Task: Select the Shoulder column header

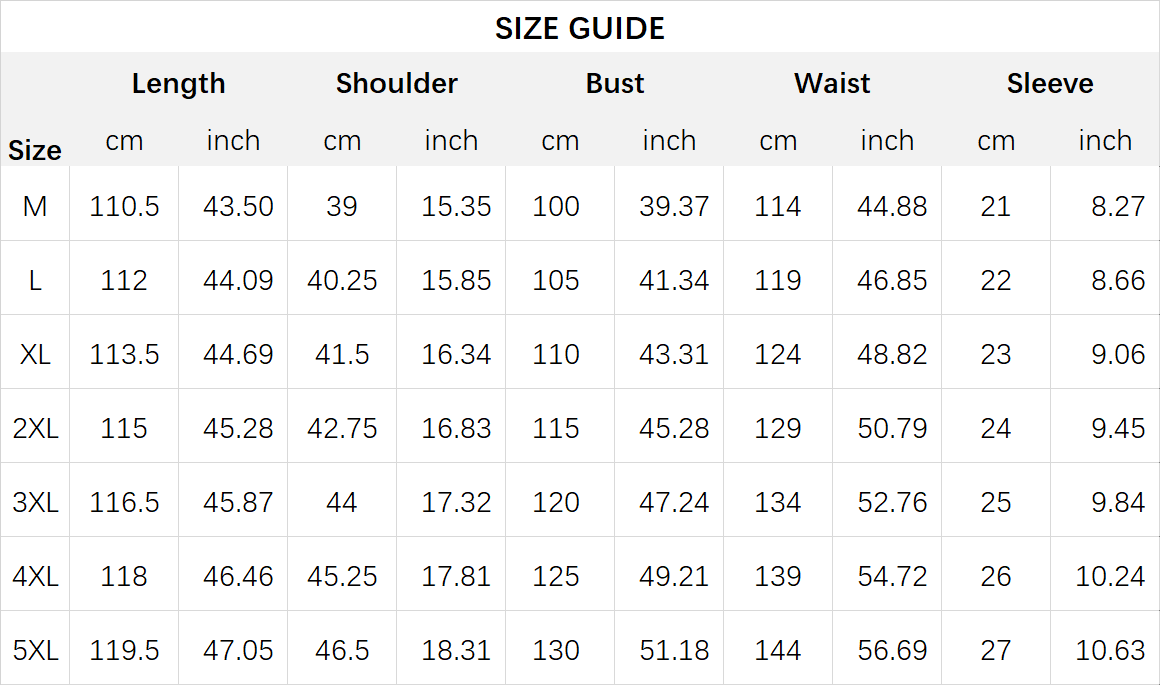Action: 397,83
